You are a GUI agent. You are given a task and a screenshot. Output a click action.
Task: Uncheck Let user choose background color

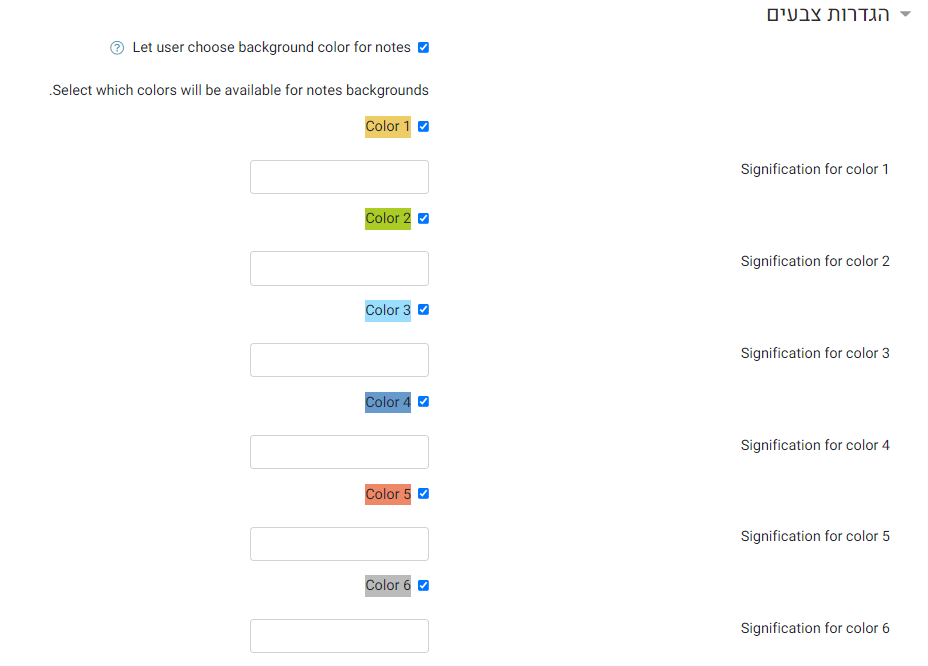click(x=423, y=48)
